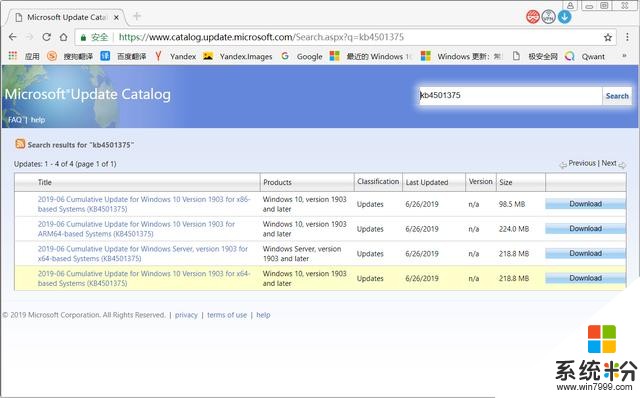Click the Microsoft Update Catalog title
The height and width of the screenshot is (398, 640).
88,94
